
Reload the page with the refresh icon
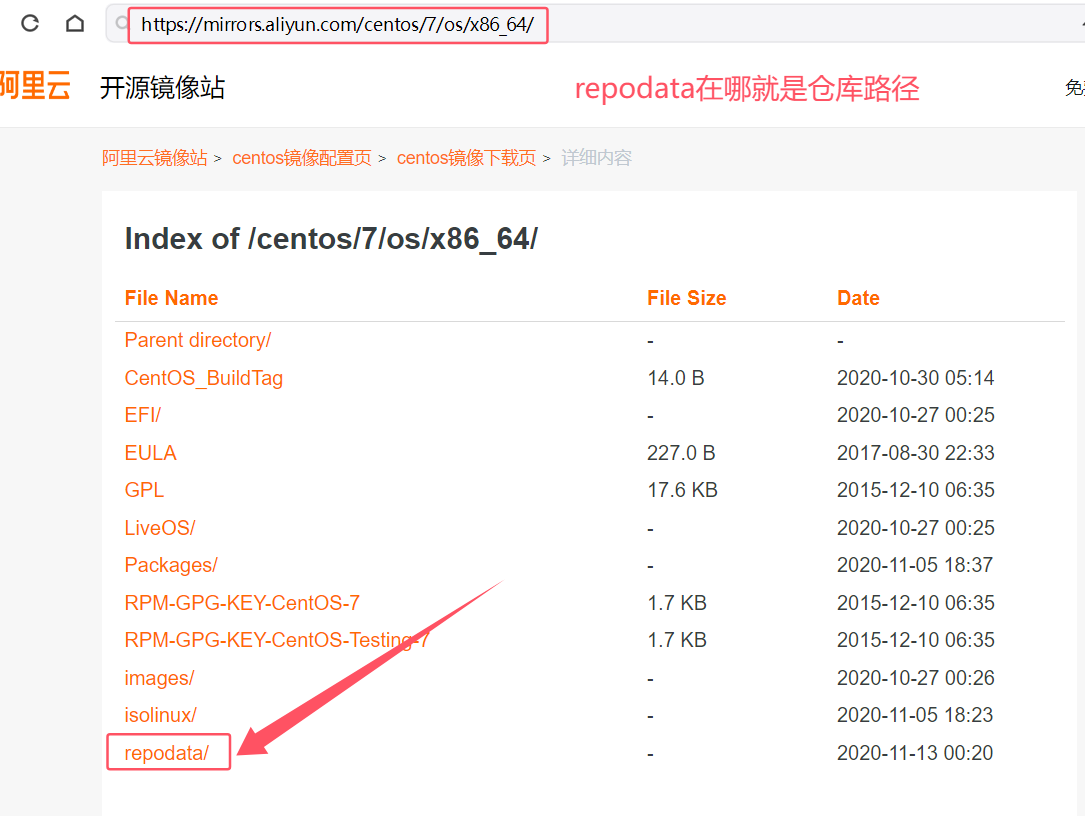coord(30,24)
